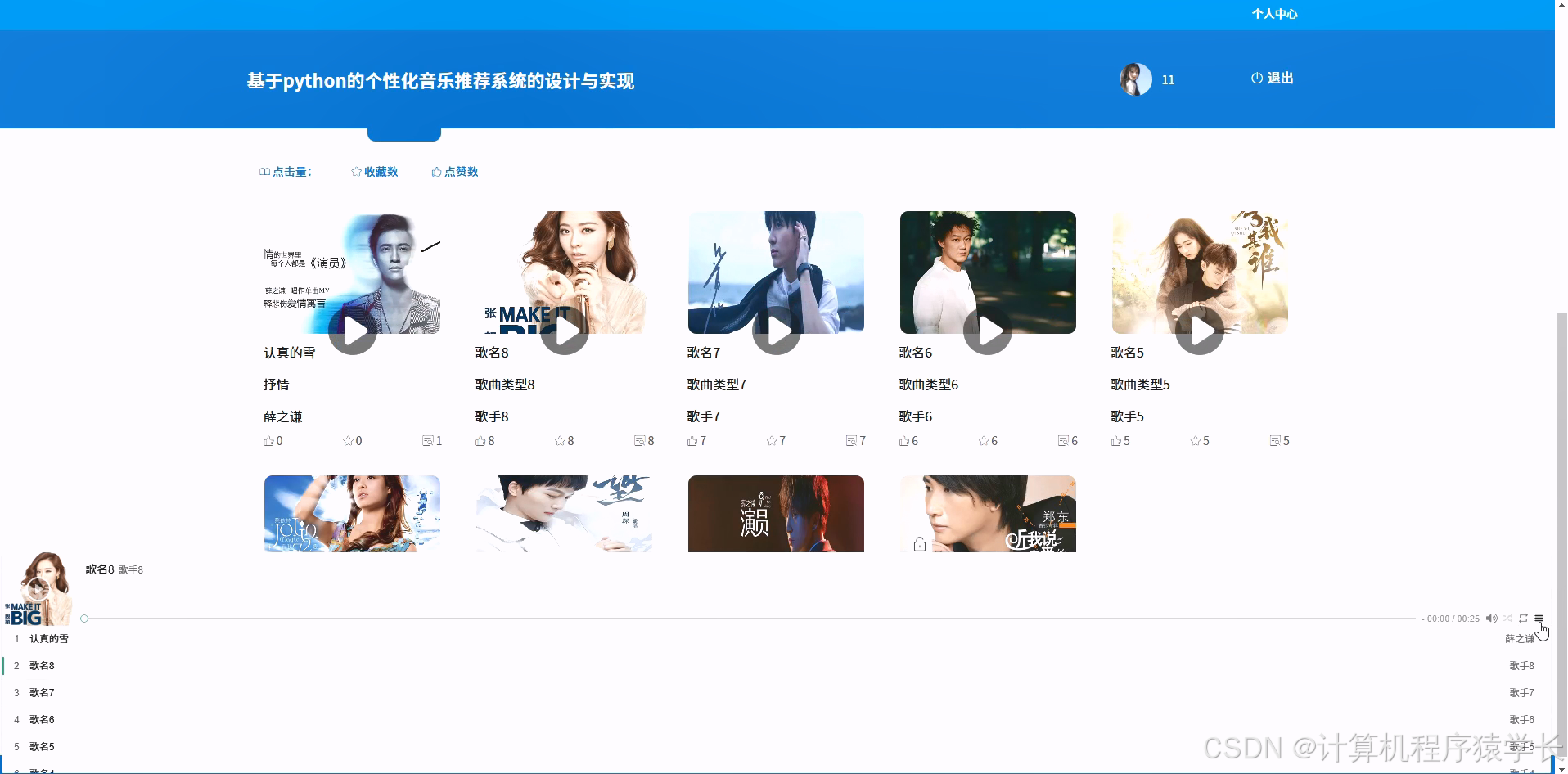This screenshot has width=1568, height=774.
Task: Open the 歌名7 comment icon
Action: tap(851, 441)
